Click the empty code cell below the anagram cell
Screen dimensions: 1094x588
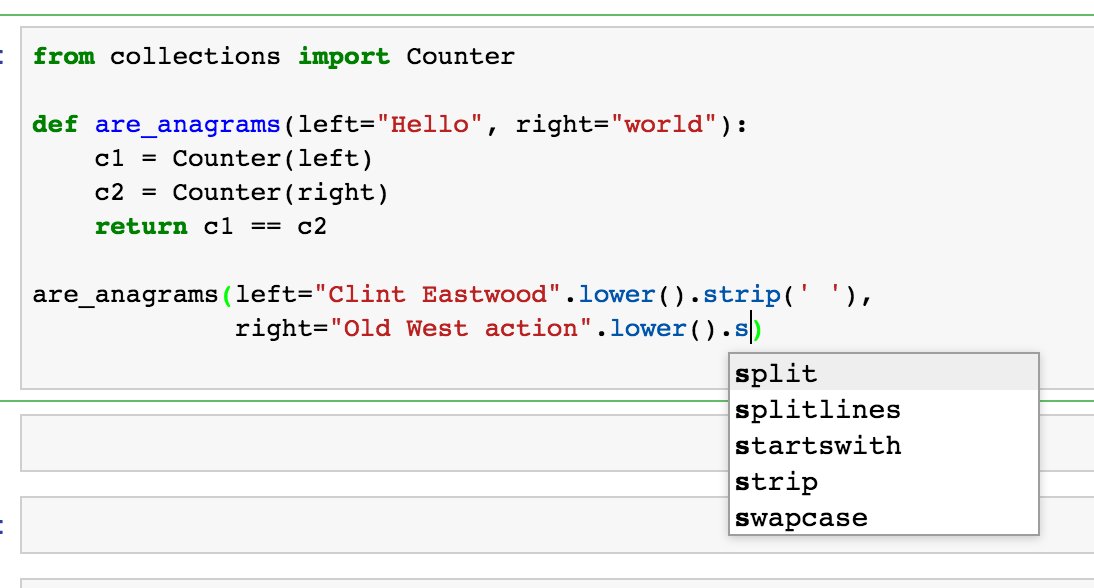(557, 443)
